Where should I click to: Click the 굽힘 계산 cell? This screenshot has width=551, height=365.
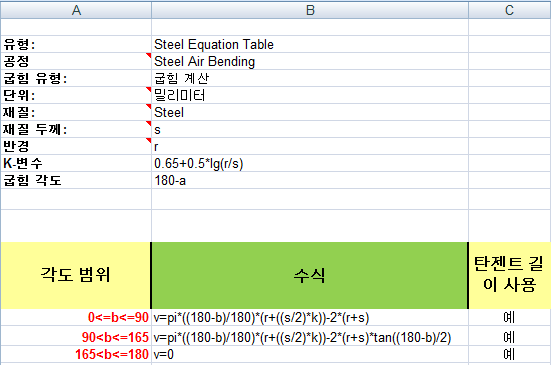tap(310, 78)
